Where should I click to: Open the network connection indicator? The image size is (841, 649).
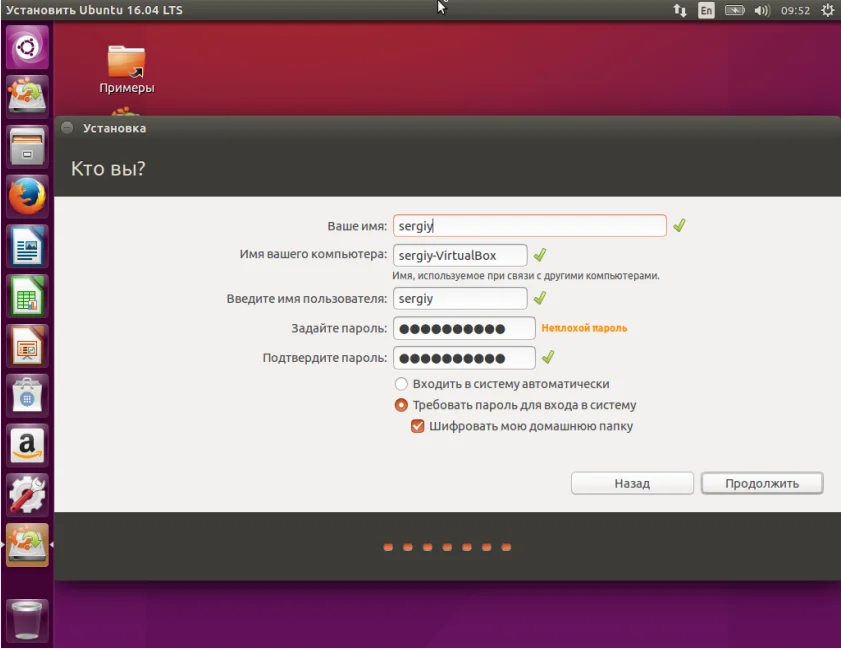pyautogui.click(x=680, y=10)
